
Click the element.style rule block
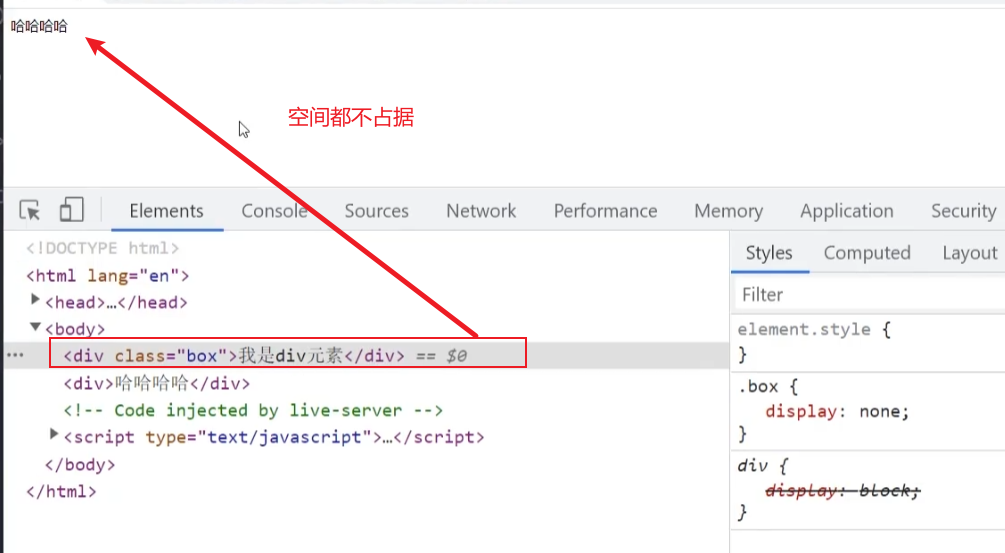(x=868, y=342)
